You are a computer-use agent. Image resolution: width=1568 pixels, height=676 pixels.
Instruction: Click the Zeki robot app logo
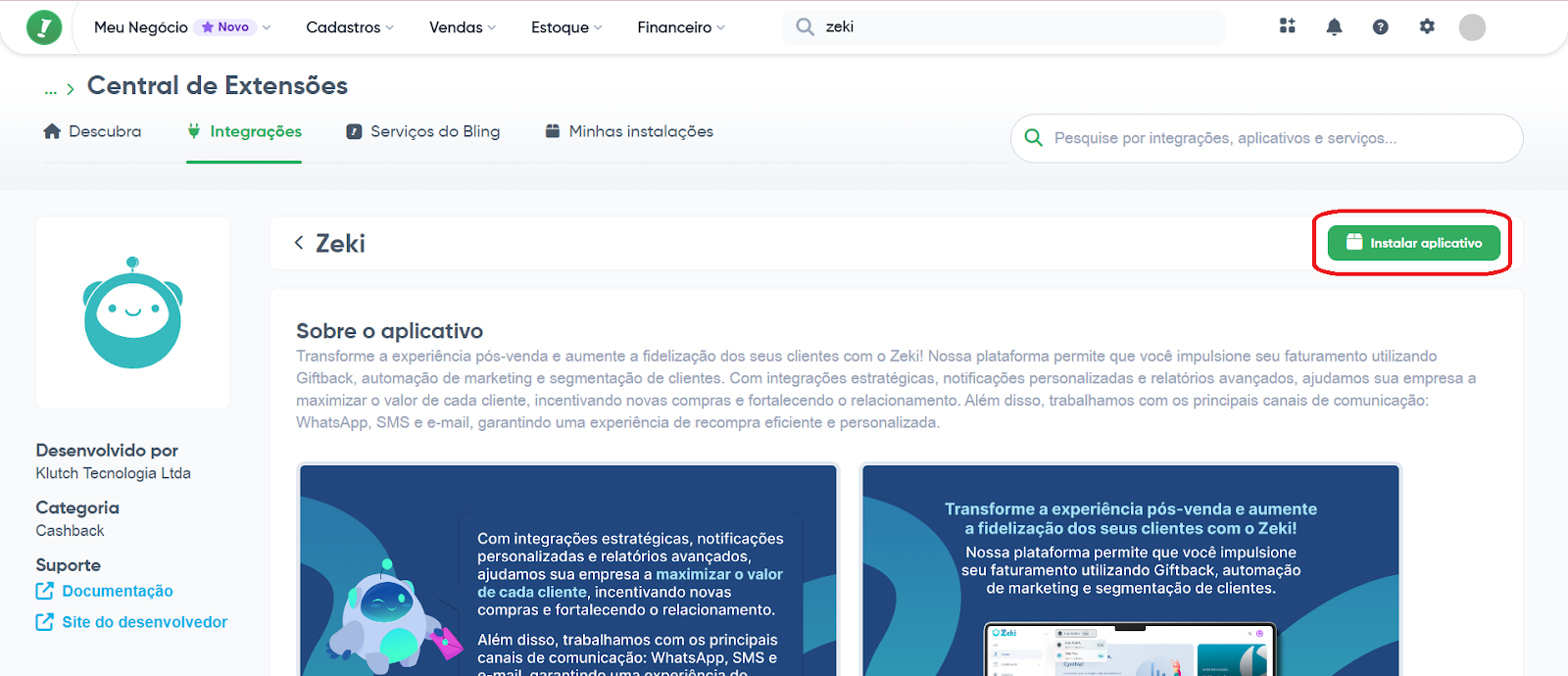(x=133, y=314)
